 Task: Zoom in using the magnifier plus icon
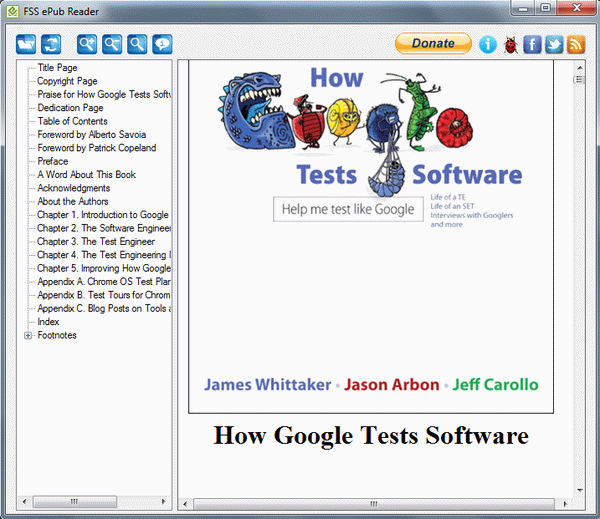(88, 44)
